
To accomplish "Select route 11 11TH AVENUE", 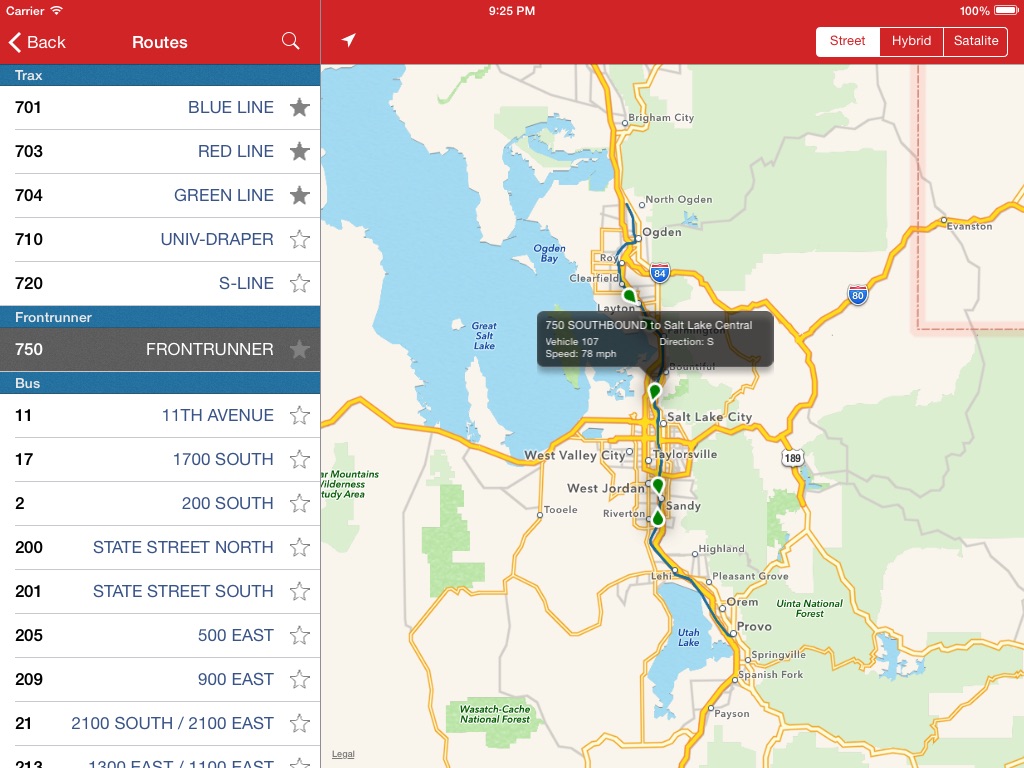I will point(160,415).
